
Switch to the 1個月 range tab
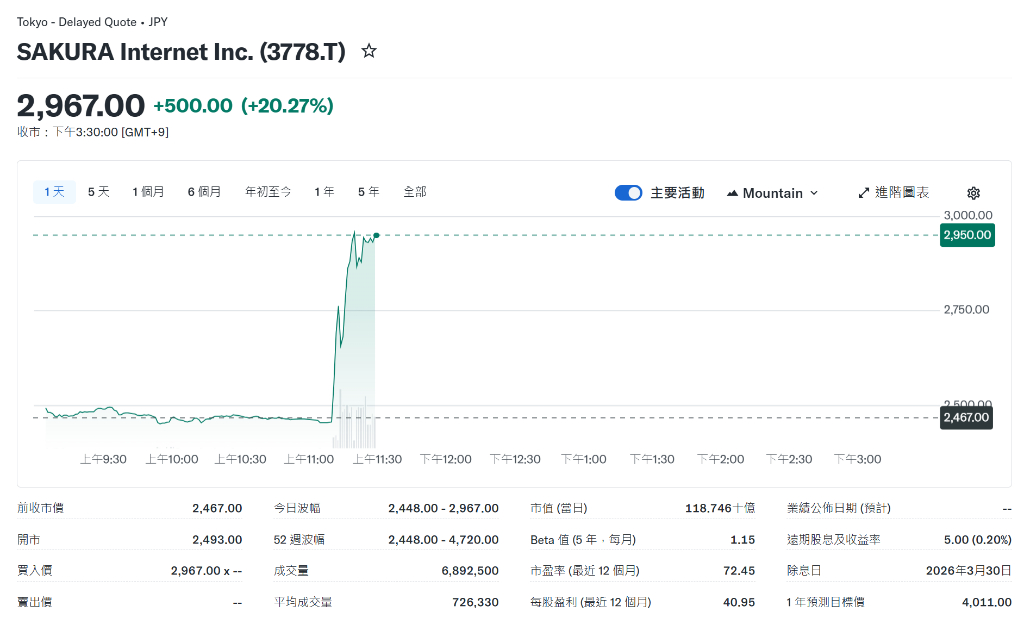coord(149,191)
